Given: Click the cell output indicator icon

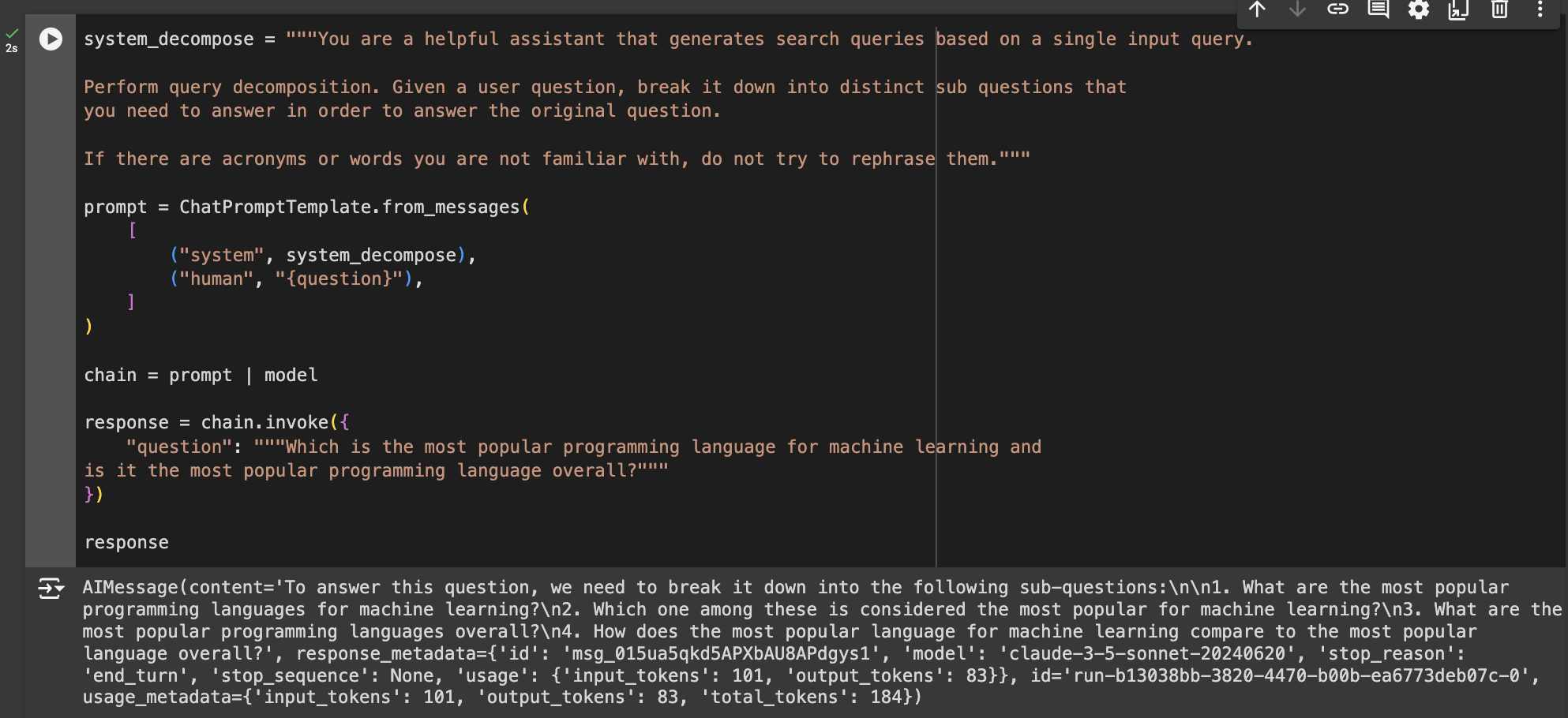Looking at the screenshot, I should [51, 588].
